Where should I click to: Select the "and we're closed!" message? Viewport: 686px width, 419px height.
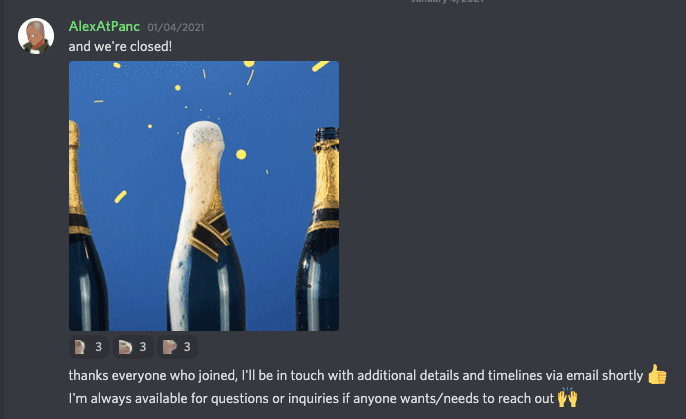120,46
